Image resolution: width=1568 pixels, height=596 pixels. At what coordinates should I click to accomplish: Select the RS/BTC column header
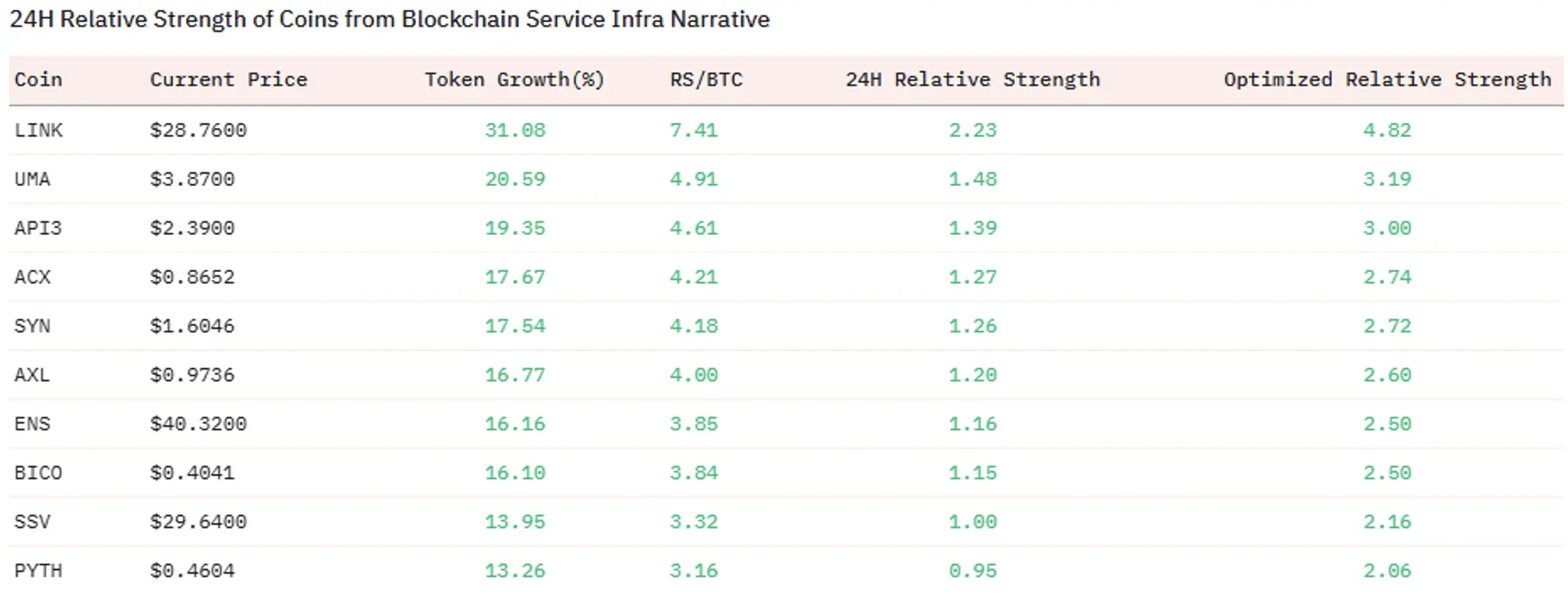[x=706, y=80]
